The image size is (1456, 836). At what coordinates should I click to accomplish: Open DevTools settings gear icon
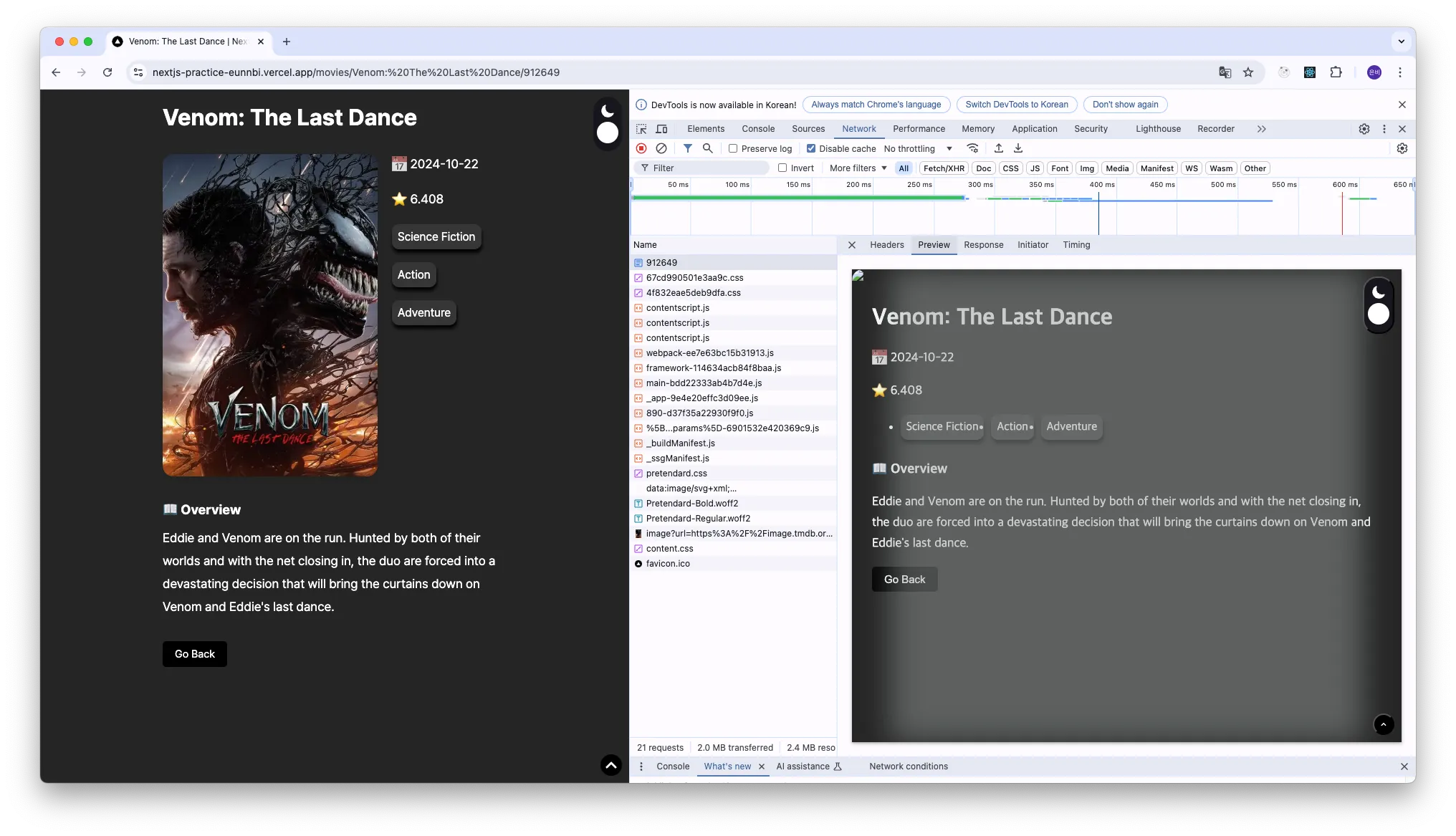tap(1364, 129)
